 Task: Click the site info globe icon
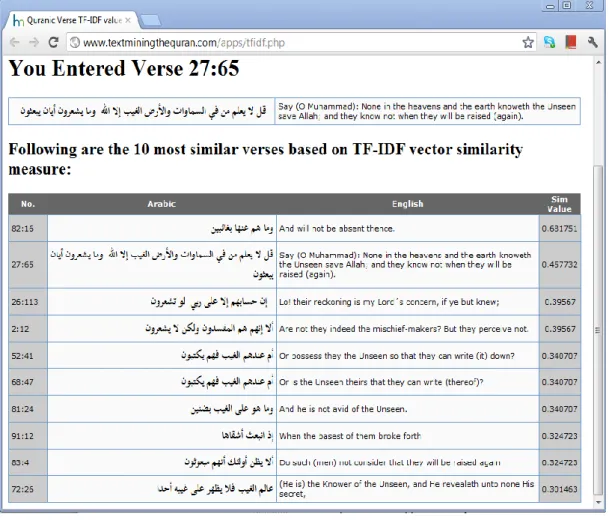(75, 42)
